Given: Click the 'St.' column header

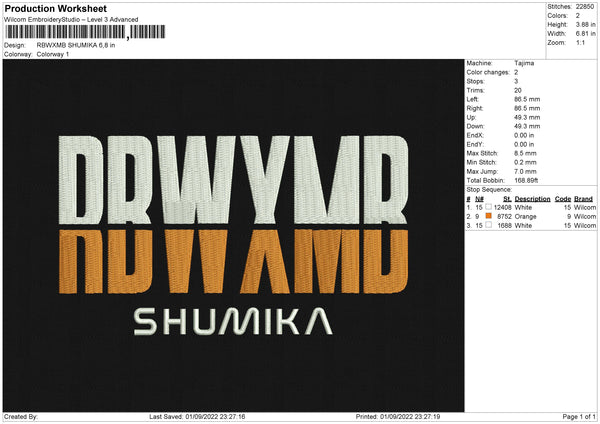Looking at the screenshot, I should point(507,199).
